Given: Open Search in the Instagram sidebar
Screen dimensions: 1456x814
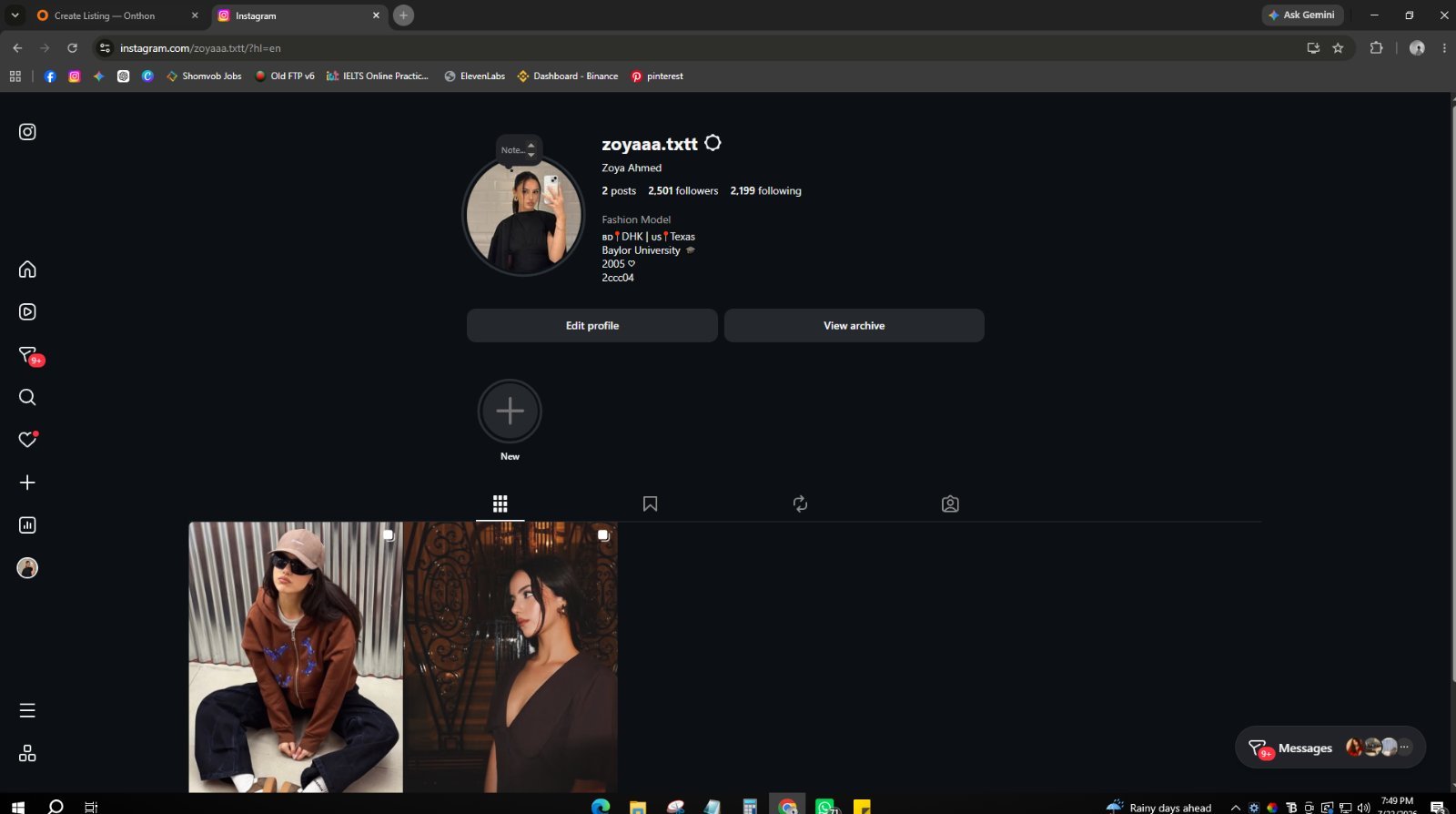Looking at the screenshot, I should click(27, 397).
